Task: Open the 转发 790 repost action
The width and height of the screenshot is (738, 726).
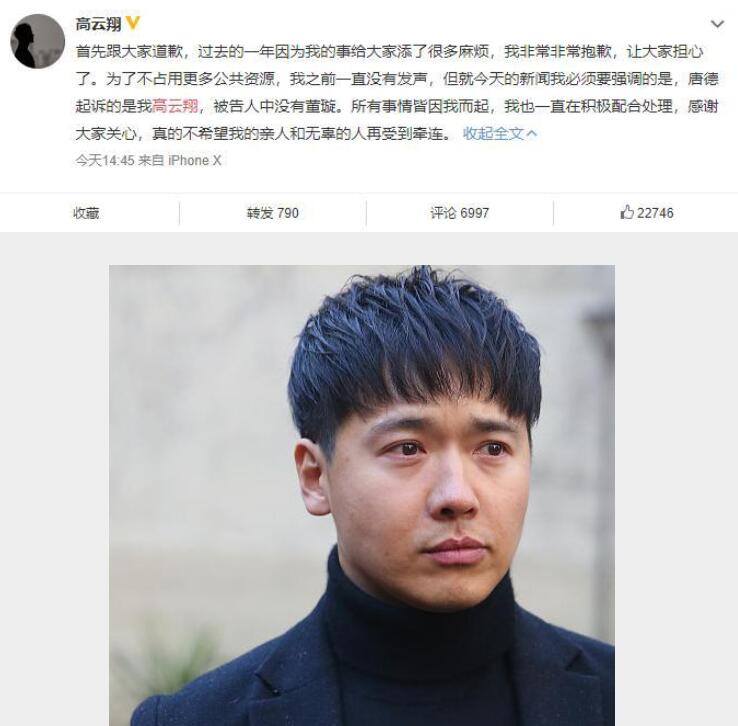Action: point(273,213)
